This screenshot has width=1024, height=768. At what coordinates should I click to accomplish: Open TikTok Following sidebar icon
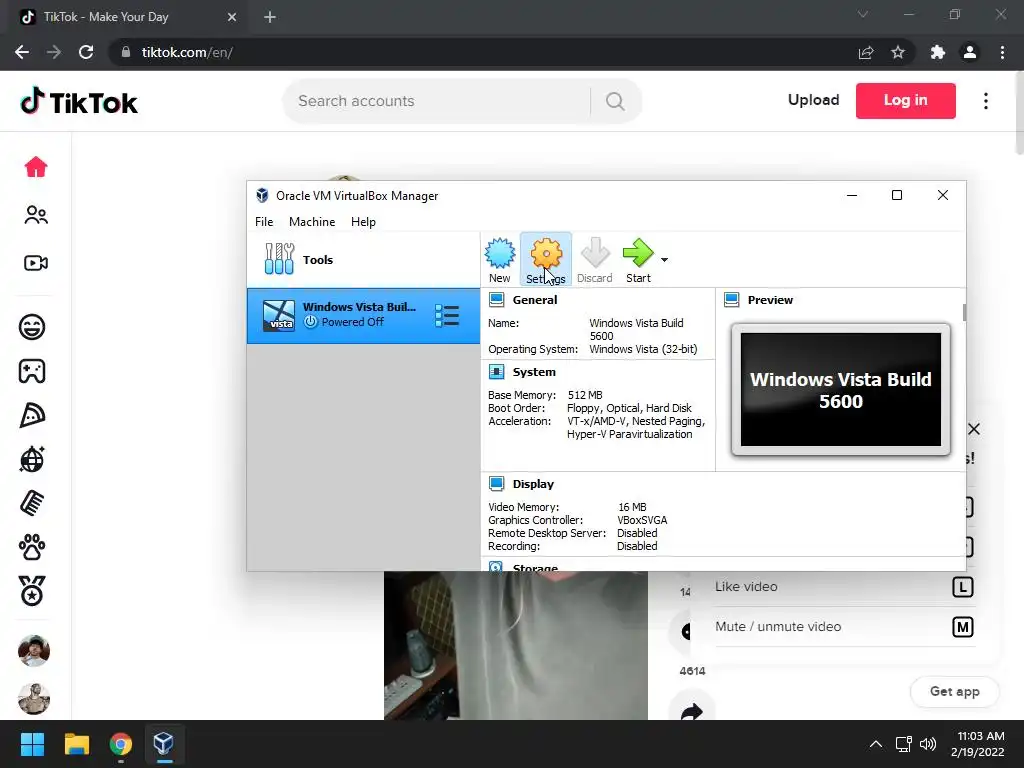36,215
